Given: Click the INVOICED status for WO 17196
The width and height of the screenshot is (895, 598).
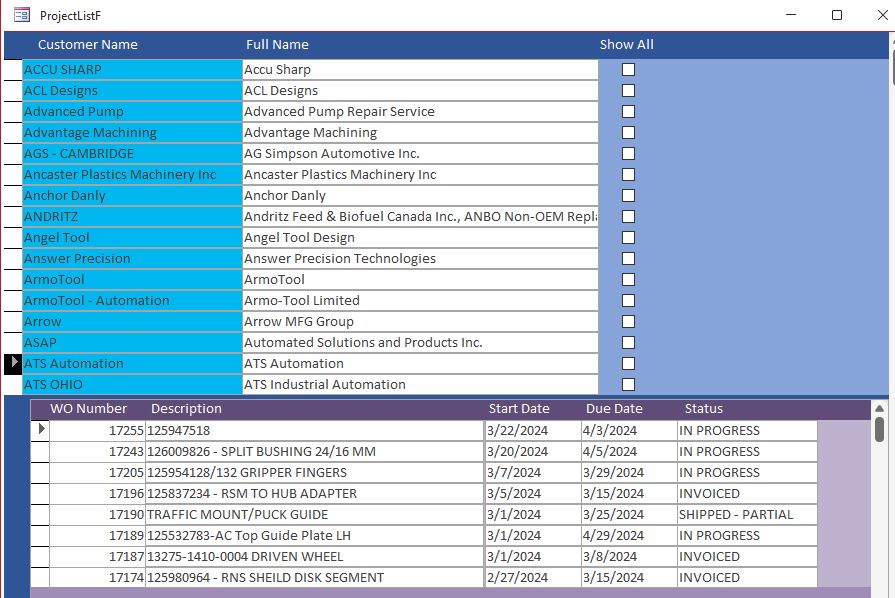Looking at the screenshot, I should click(x=747, y=494).
